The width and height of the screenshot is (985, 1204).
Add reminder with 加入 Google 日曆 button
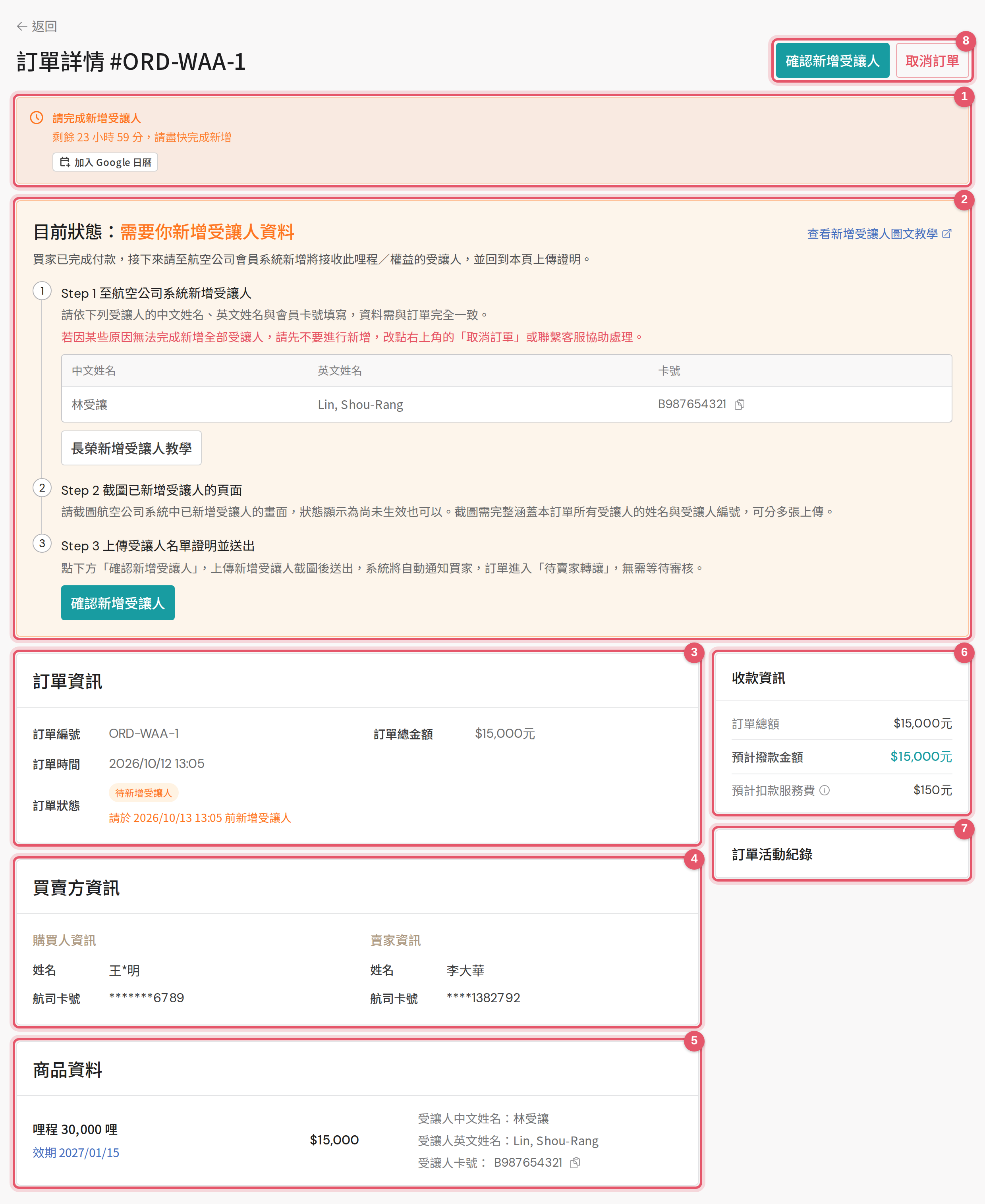click(x=105, y=162)
